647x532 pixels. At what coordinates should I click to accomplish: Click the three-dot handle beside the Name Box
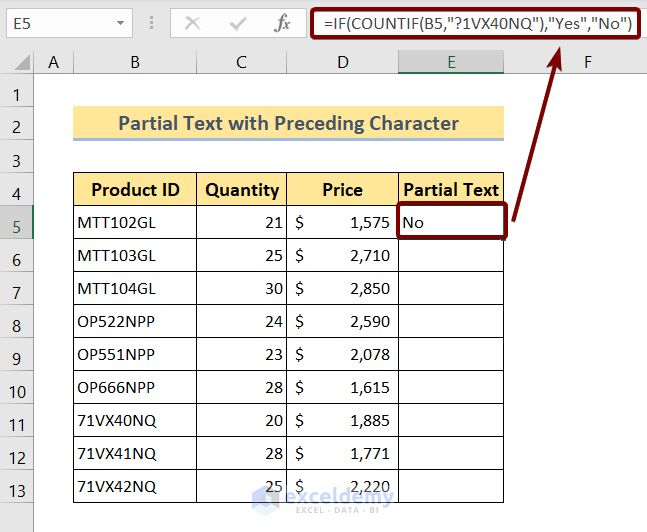click(x=152, y=23)
